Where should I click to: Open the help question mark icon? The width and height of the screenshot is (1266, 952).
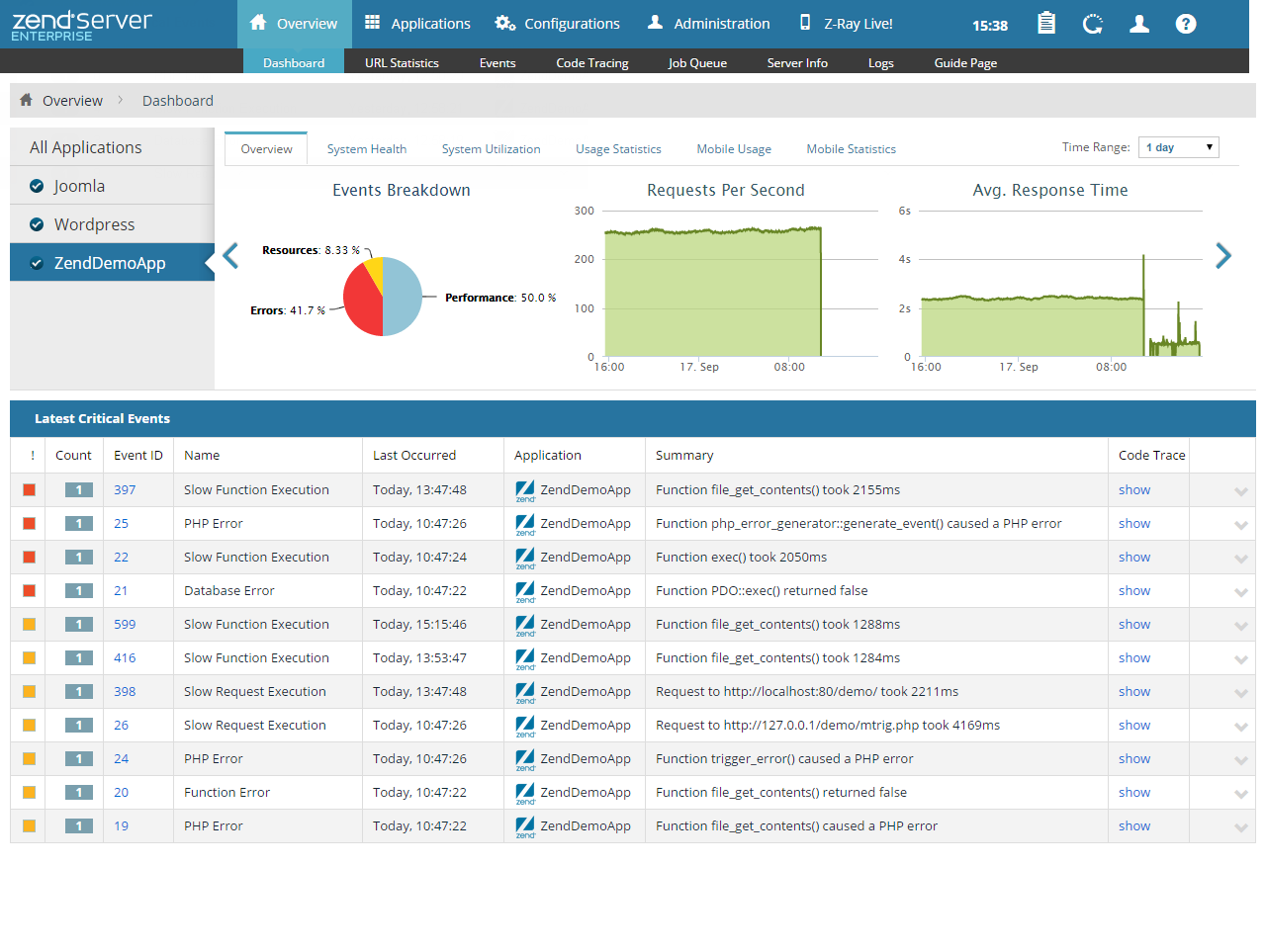coord(1186,24)
